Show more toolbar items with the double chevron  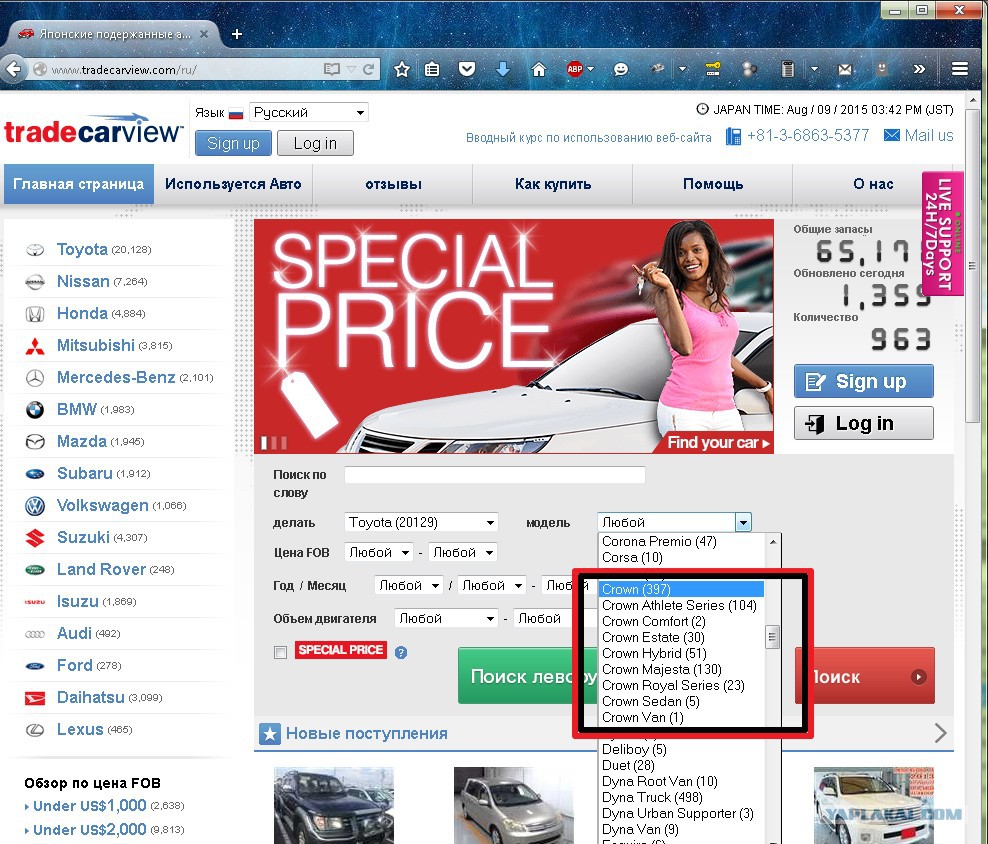coord(919,69)
